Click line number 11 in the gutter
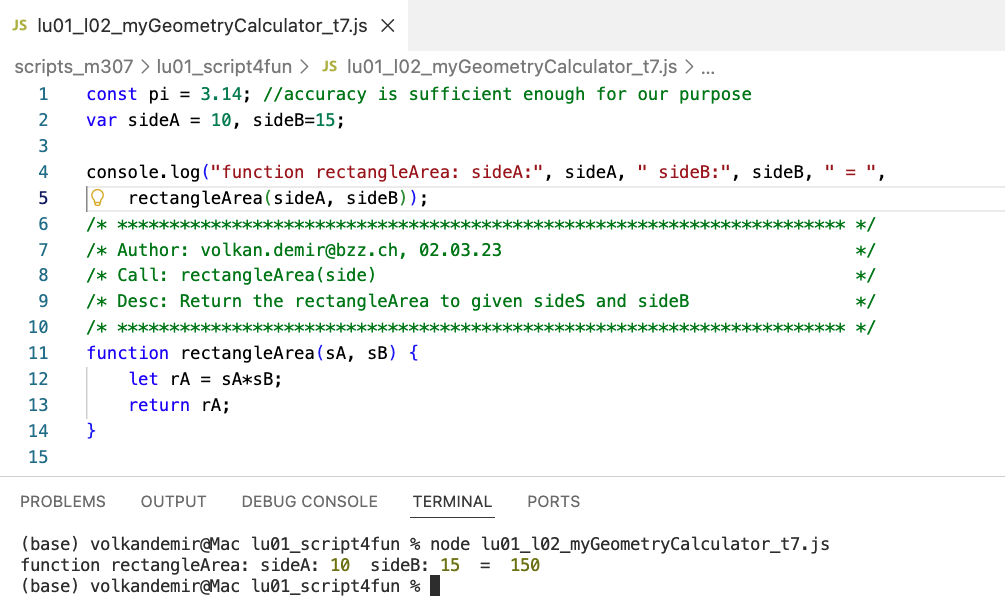The image size is (1005, 598). pos(39,353)
